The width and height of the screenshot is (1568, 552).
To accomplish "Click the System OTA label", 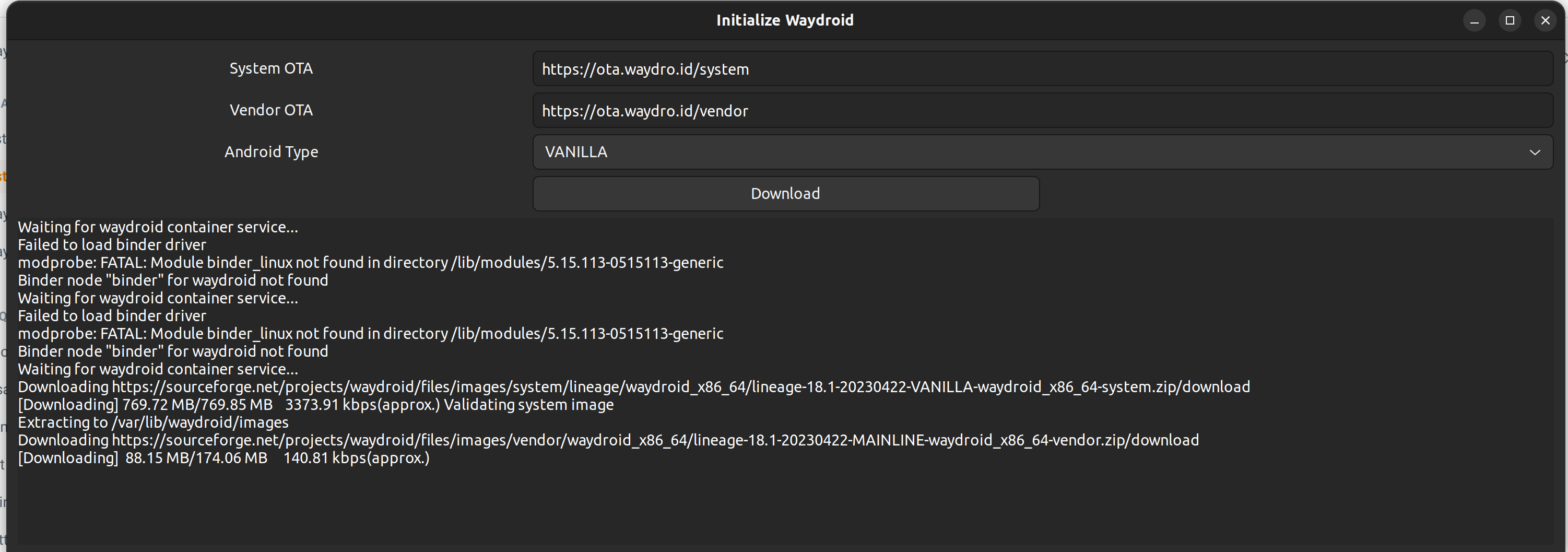I will coord(271,68).
